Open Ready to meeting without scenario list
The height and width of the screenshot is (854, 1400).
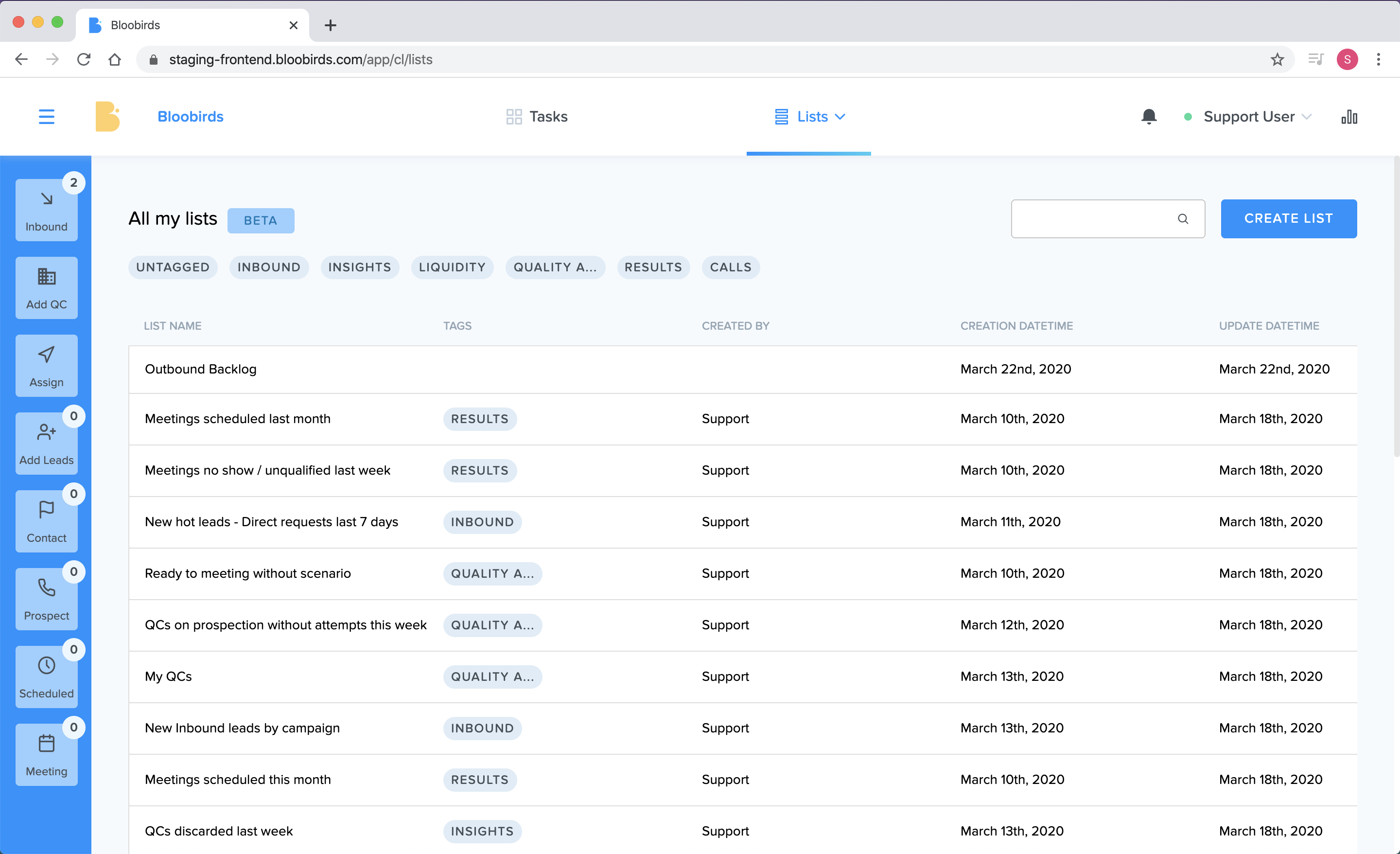(x=248, y=573)
